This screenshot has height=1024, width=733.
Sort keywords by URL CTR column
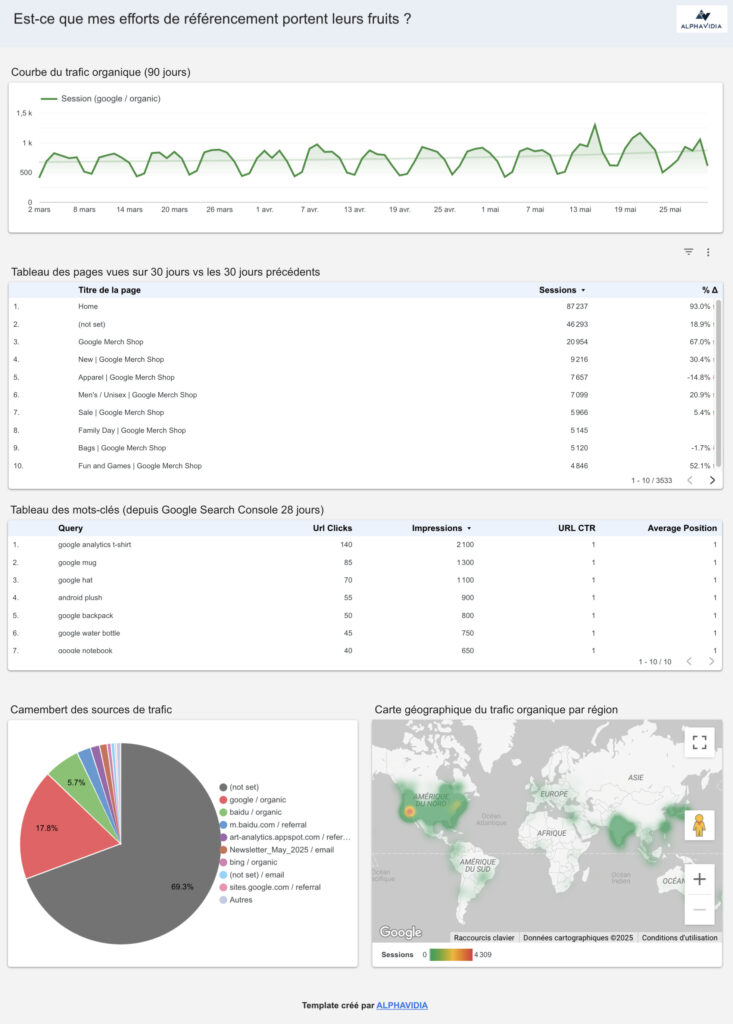[576, 528]
